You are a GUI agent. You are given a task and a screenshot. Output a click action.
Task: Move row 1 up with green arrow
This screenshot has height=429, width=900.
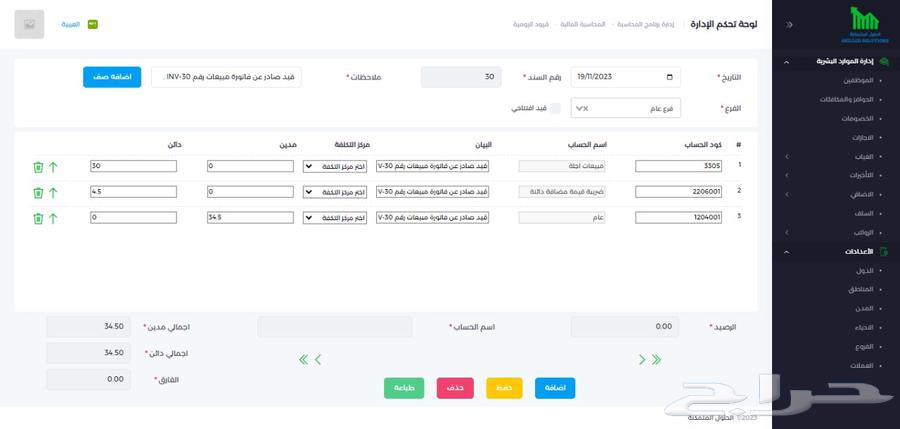pyautogui.click(x=53, y=167)
